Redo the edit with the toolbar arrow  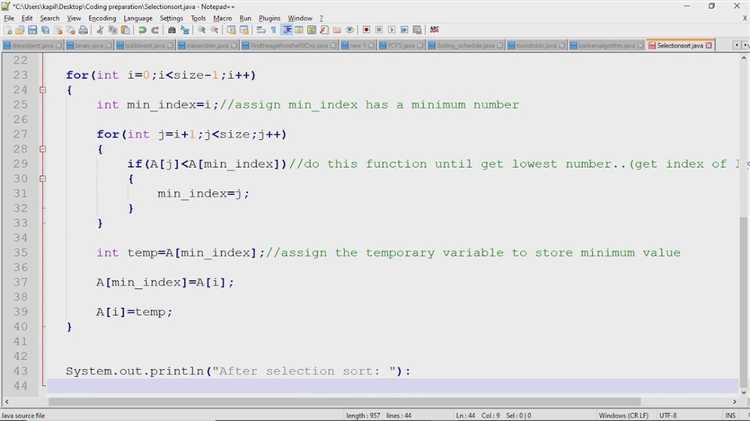(x=155, y=30)
